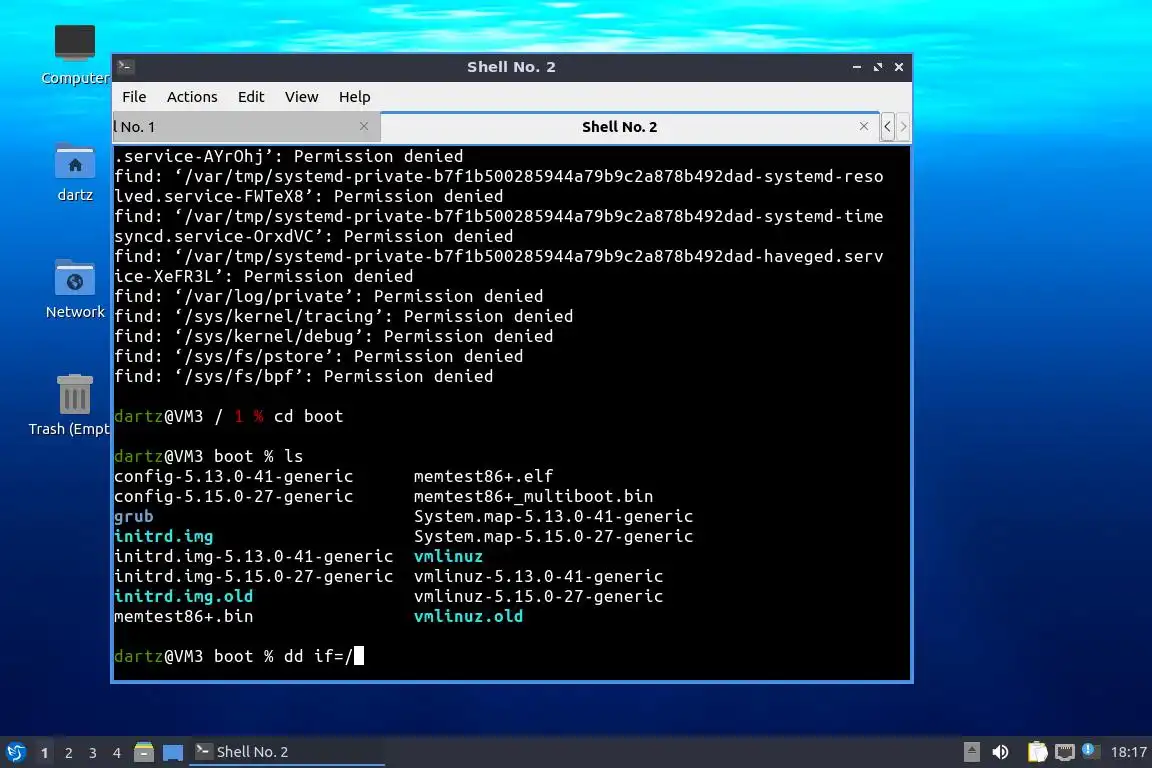
Task: Click 'memtest86+.elf' in terminal output
Action: (x=483, y=476)
